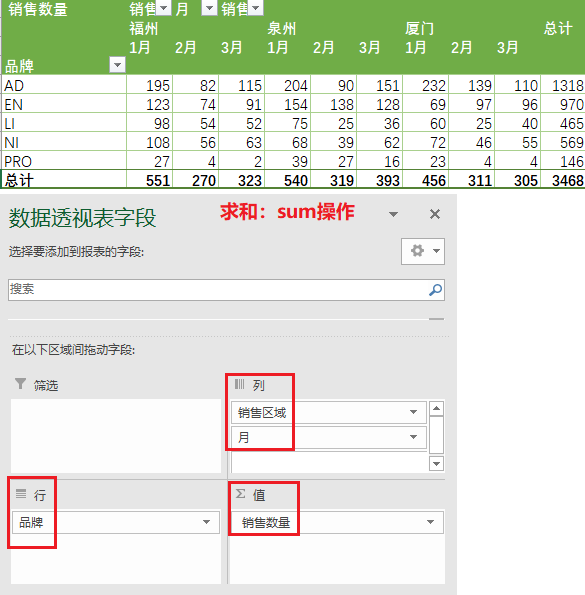Select the cell with value 195
Image resolution: width=585 pixels, height=595 pixels.
(149, 85)
